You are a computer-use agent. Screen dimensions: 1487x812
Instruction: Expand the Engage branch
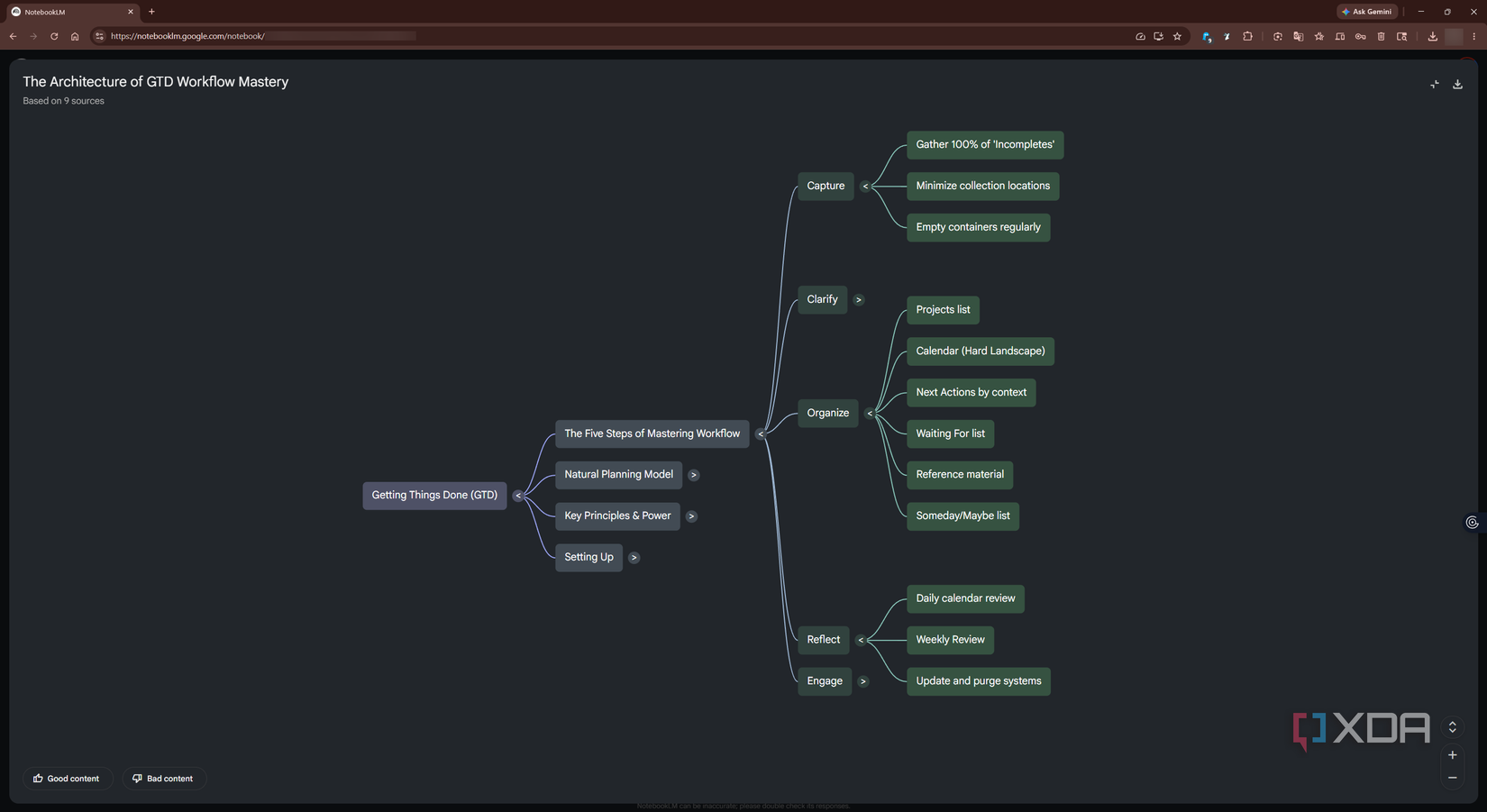click(862, 681)
